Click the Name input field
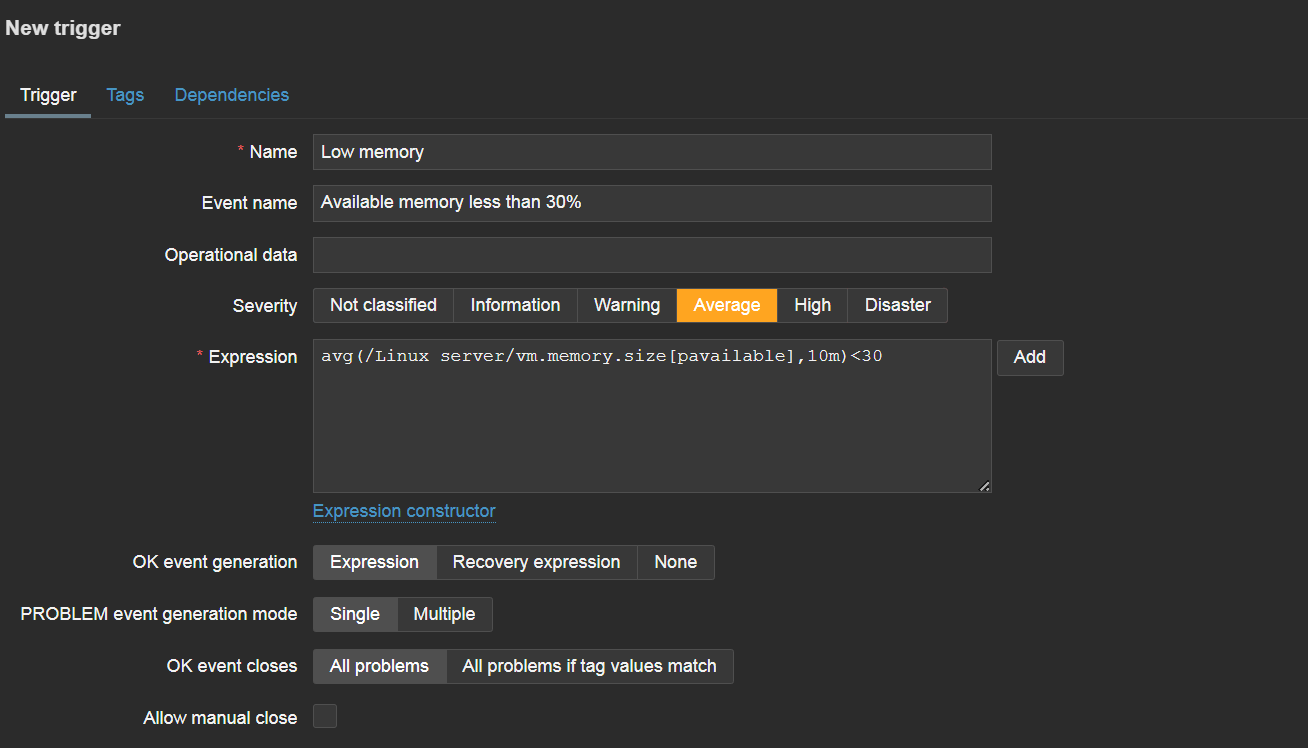This screenshot has height=748, width=1308. pyautogui.click(x=652, y=152)
